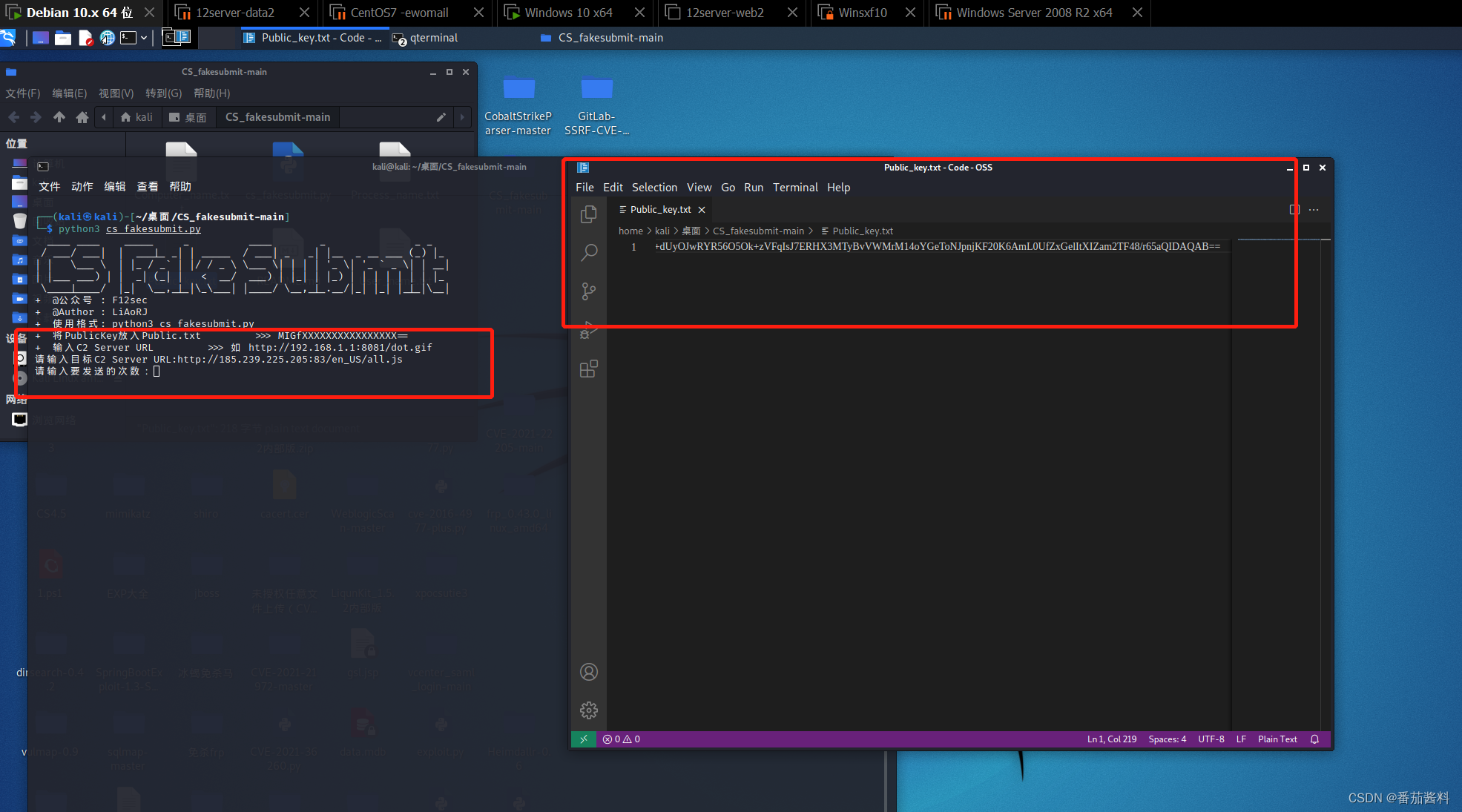
Task: Open 文件(F) menu in file manager
Action: (x=23, y=93)
